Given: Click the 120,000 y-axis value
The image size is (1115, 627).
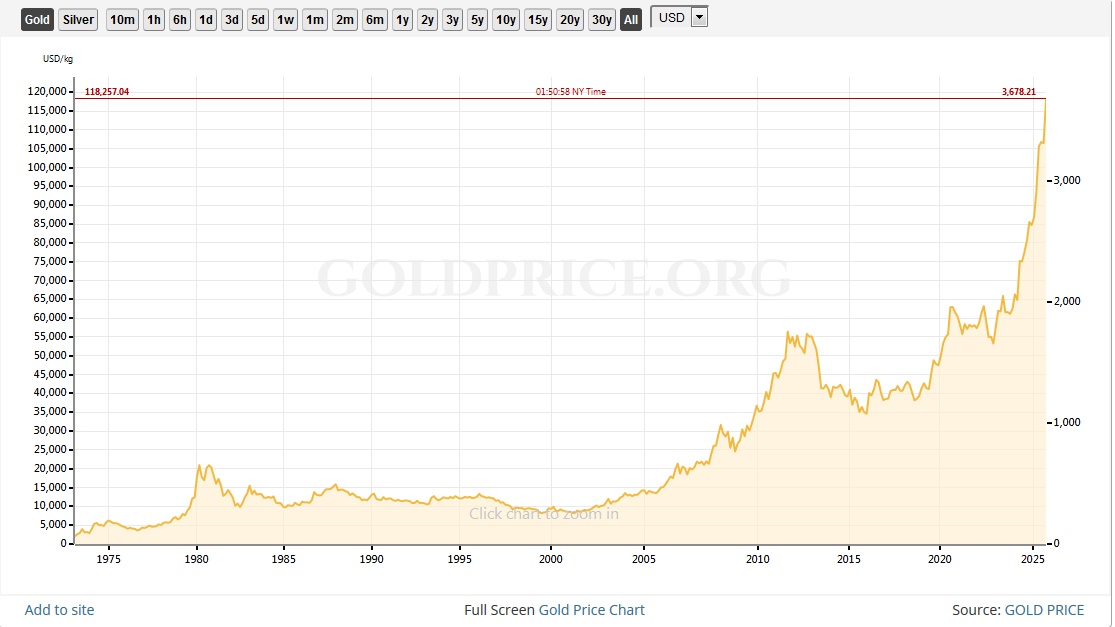Looking at the screenshot, I should (x=47, y=91).
